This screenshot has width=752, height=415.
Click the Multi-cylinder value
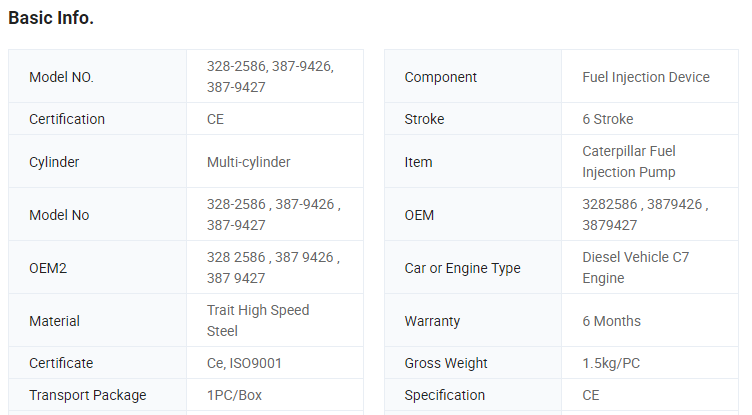(248, 162)
